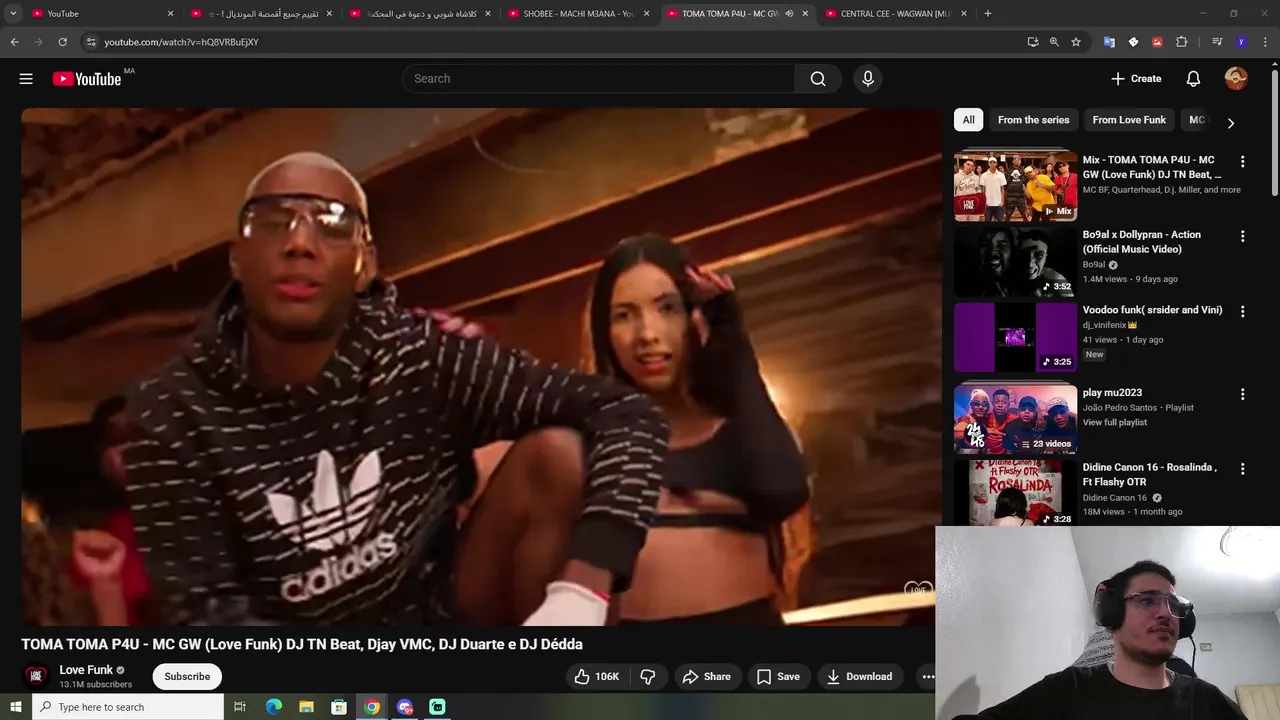Subscribe to Love Funk channel
The width and height of the screenshot is (1280, 720).
coord(187,677)
